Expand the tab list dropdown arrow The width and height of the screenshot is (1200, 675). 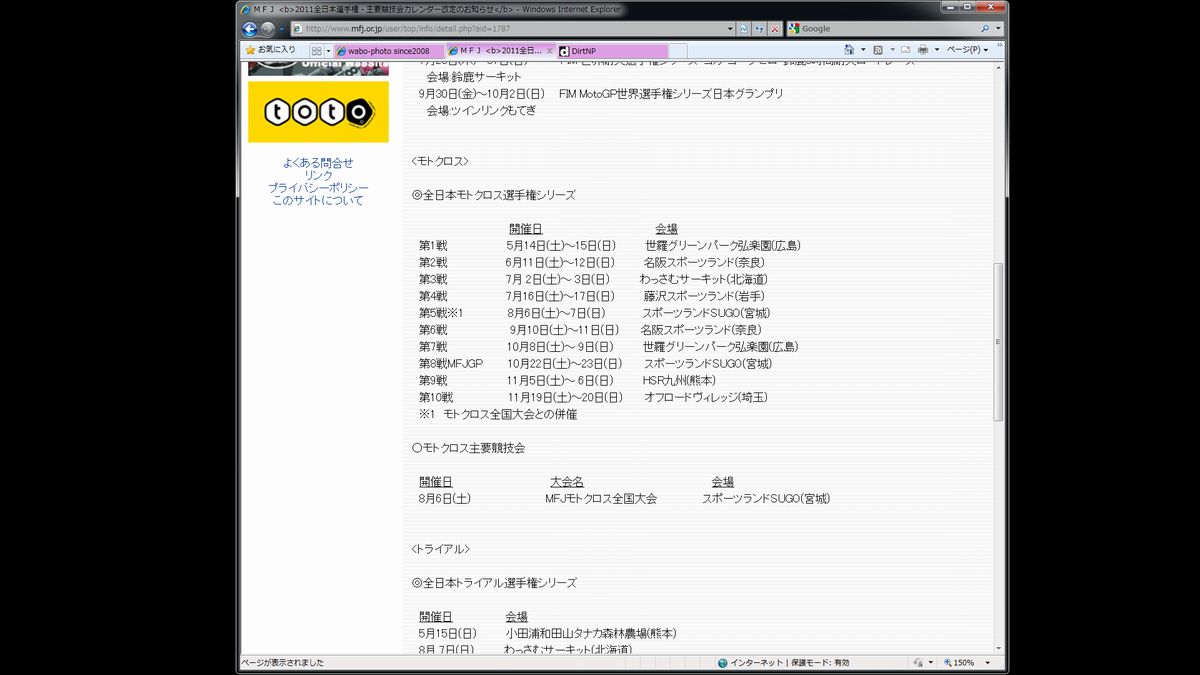point(328,50)
